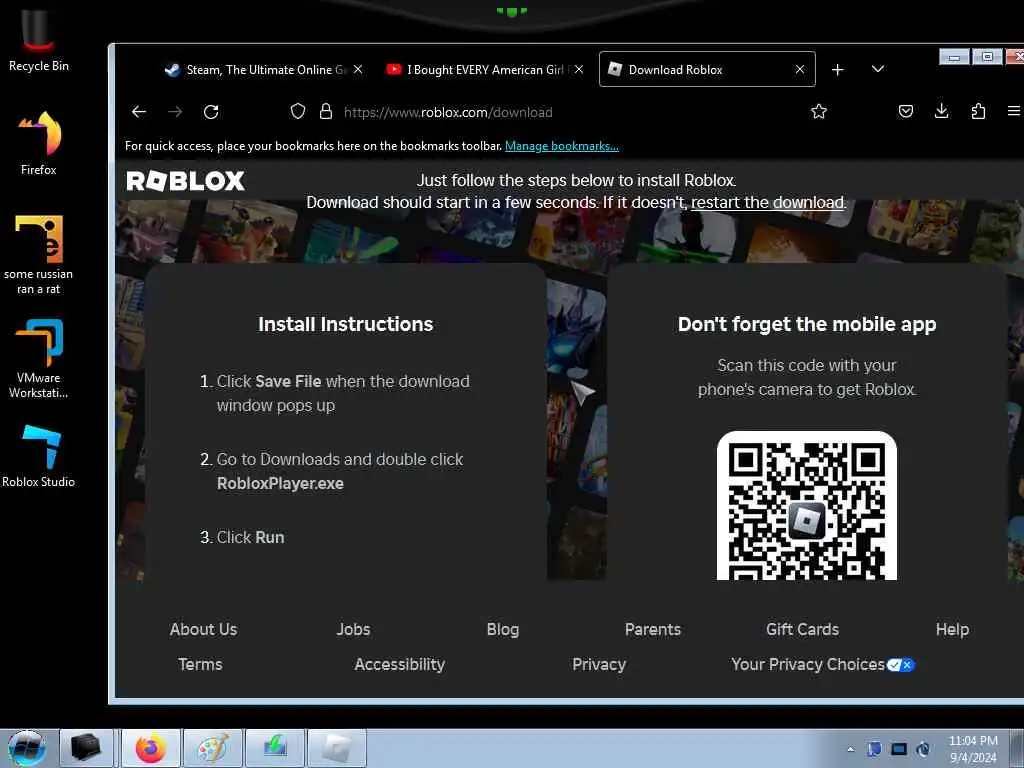This screenshot has height=768, width=1024.
Task: Close the Download Roblox tab
Action: [799, 69]
